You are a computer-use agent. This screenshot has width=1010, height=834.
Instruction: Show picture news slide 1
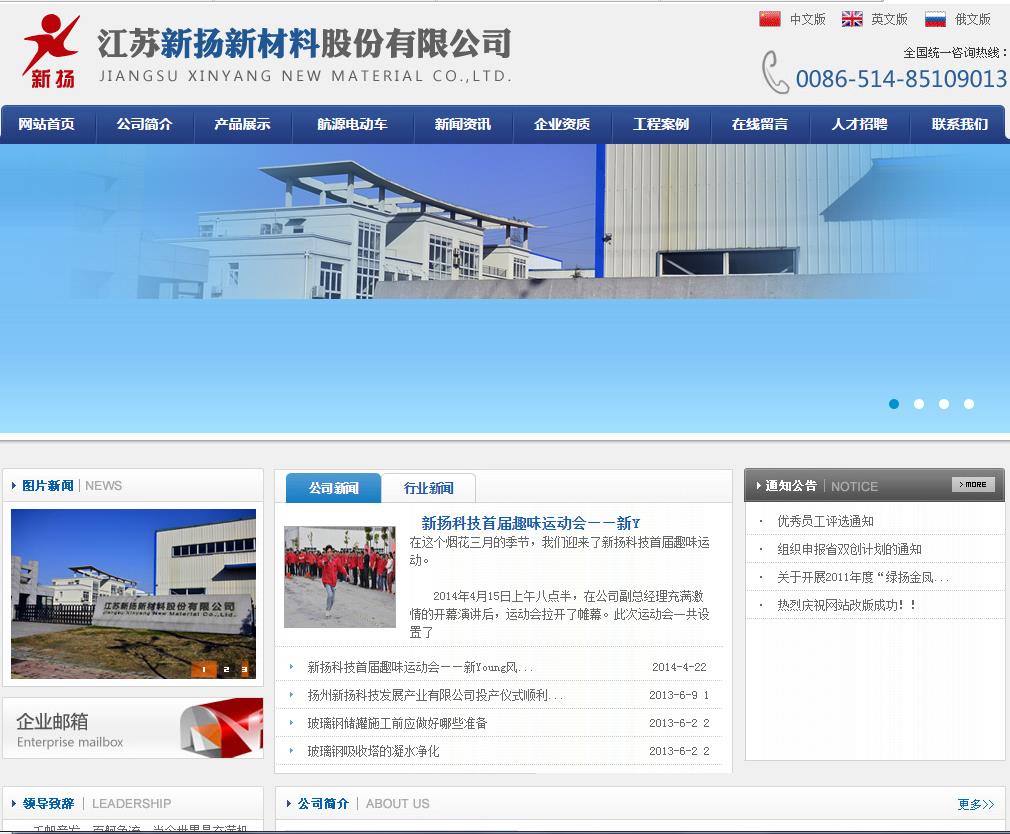tap(204, 670)
